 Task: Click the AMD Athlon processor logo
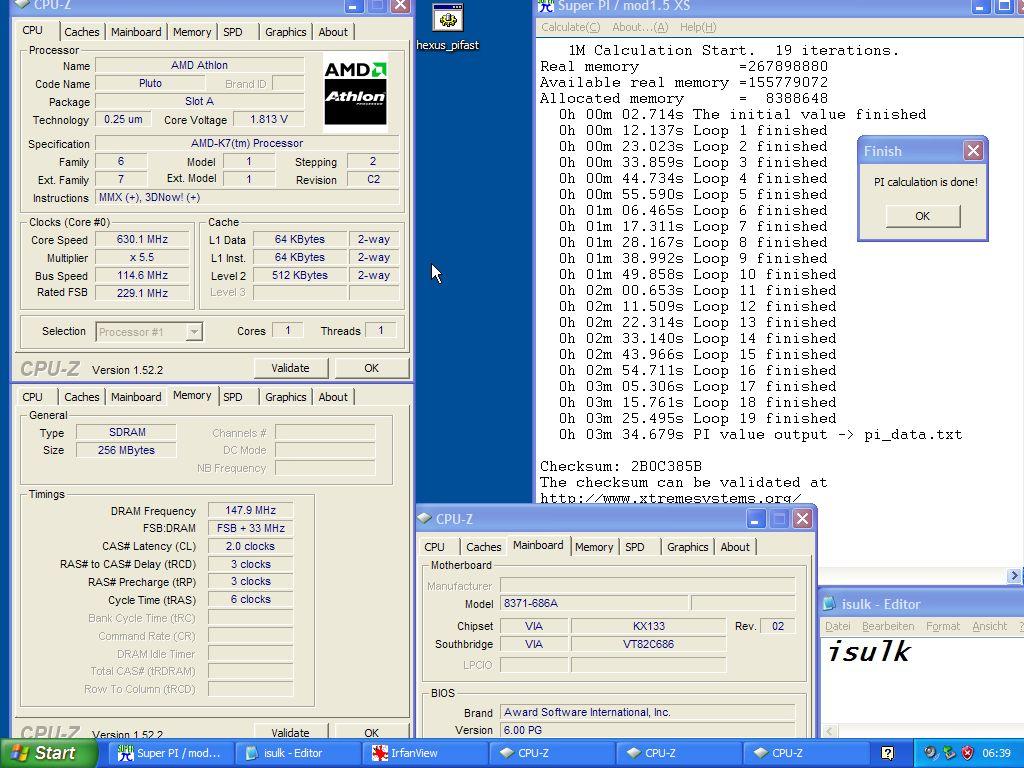[x=355, y=92]
